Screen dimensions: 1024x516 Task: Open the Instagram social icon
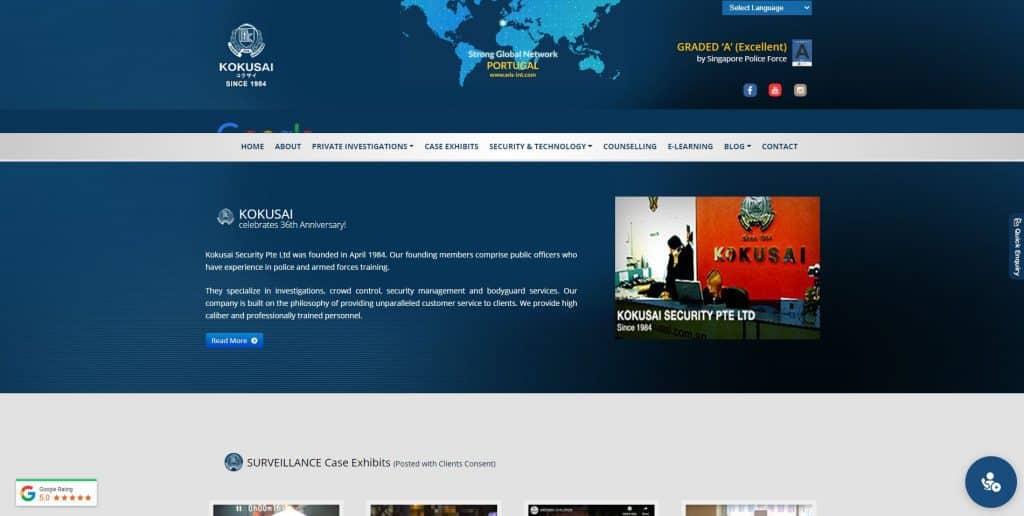click(x=800, y=90)
